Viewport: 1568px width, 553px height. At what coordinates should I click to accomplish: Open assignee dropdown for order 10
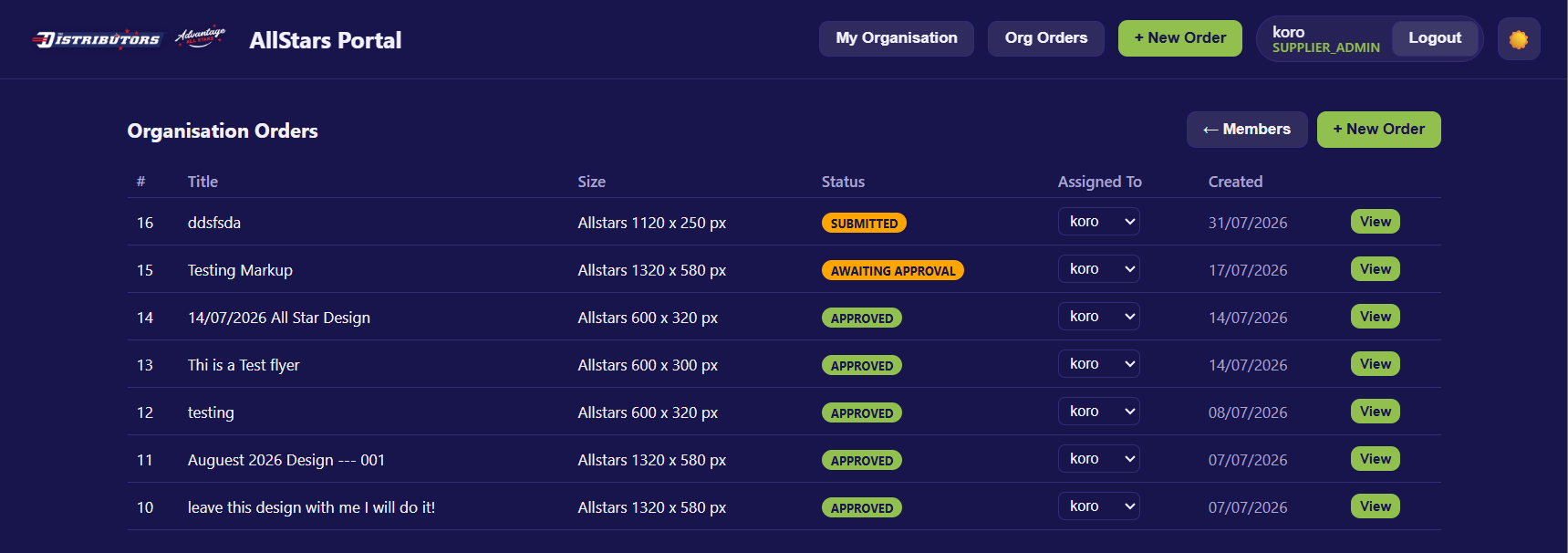[x=1099, y=506]
